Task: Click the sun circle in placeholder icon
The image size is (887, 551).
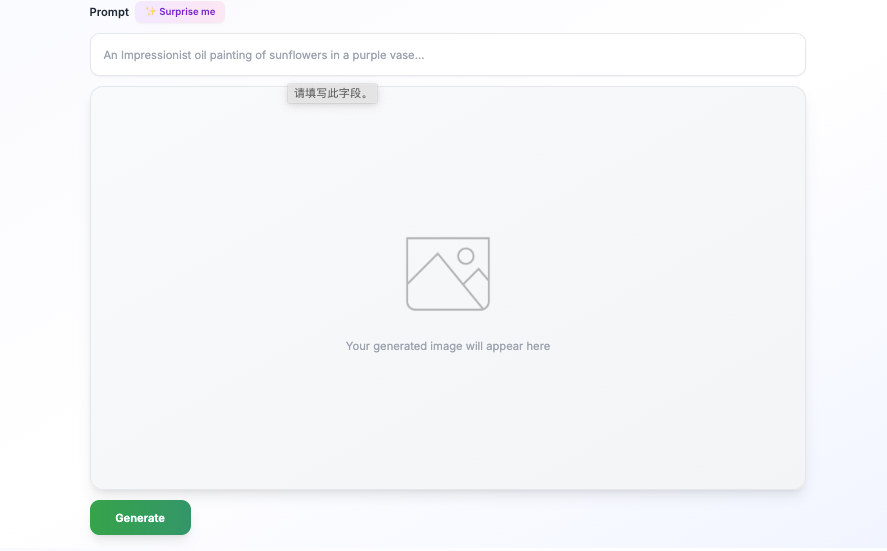Action: click(466, 256)
